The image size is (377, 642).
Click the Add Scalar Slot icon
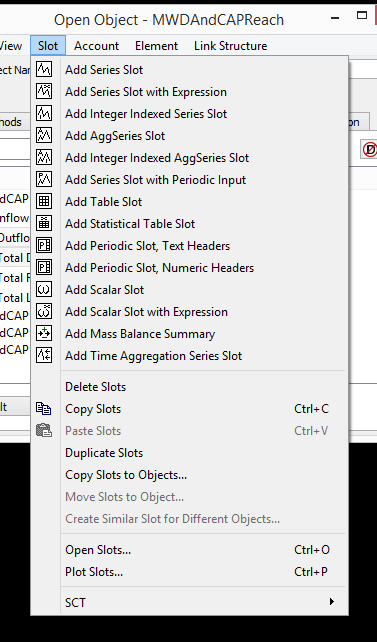[44, 289]
